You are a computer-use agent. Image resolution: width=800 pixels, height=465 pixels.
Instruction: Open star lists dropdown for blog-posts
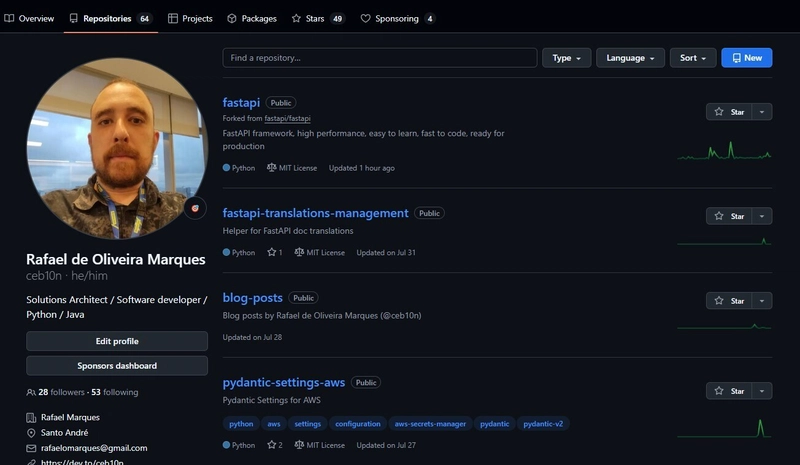pyautogui.click(x=762, y=301)
